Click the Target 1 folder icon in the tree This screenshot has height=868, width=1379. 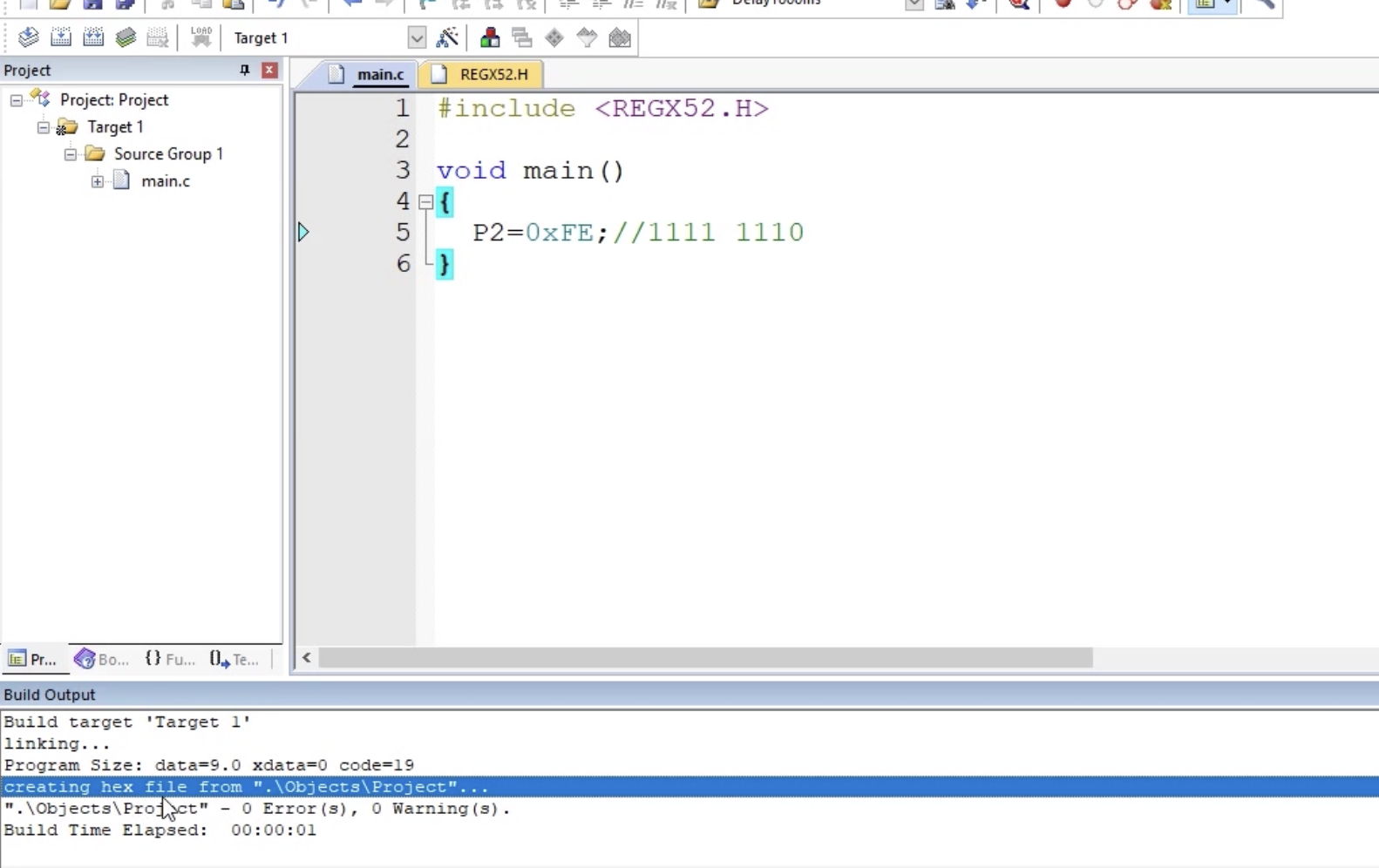click(67, 127)
